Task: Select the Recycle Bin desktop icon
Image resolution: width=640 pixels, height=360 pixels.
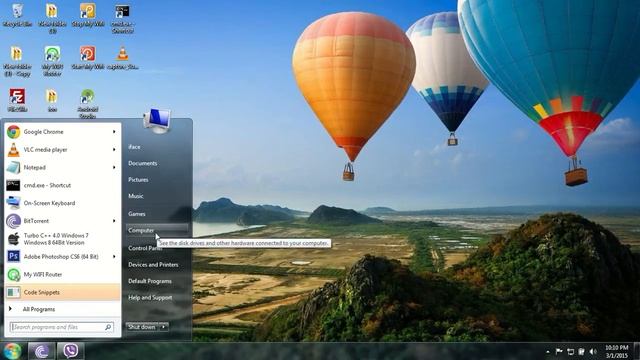Action: 17,16
